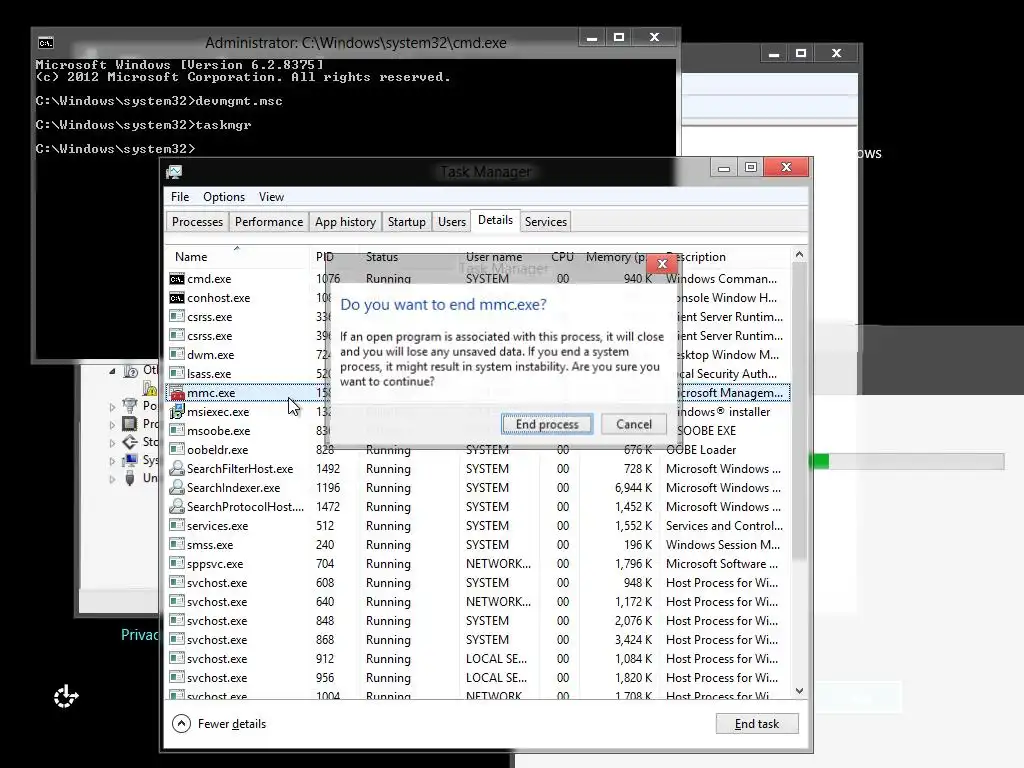Screen dimensions: 1024x768
Task: Click the Ease of Access icon on desktop
Action: 65,696
